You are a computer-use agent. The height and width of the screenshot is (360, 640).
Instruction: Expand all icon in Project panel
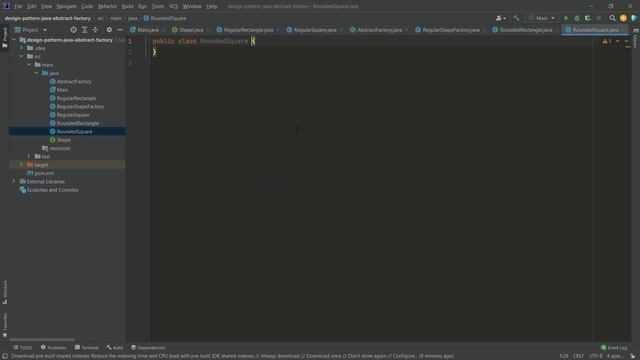(x=84, y=30)
